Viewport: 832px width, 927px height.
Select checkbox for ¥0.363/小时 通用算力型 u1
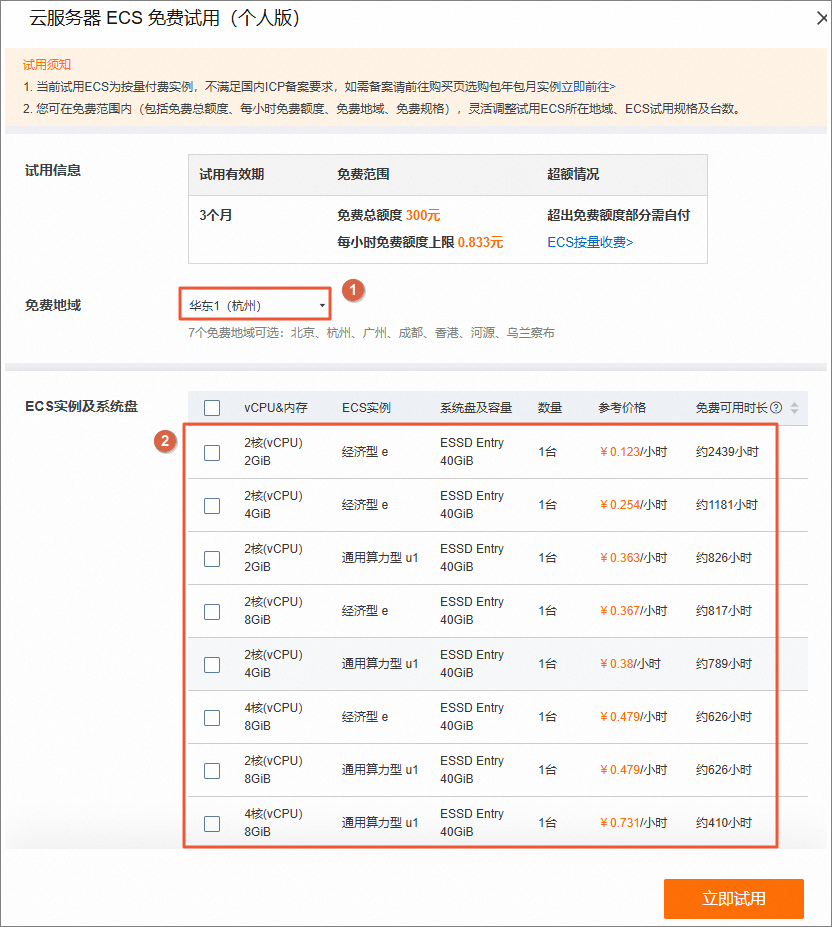[212, 559]
